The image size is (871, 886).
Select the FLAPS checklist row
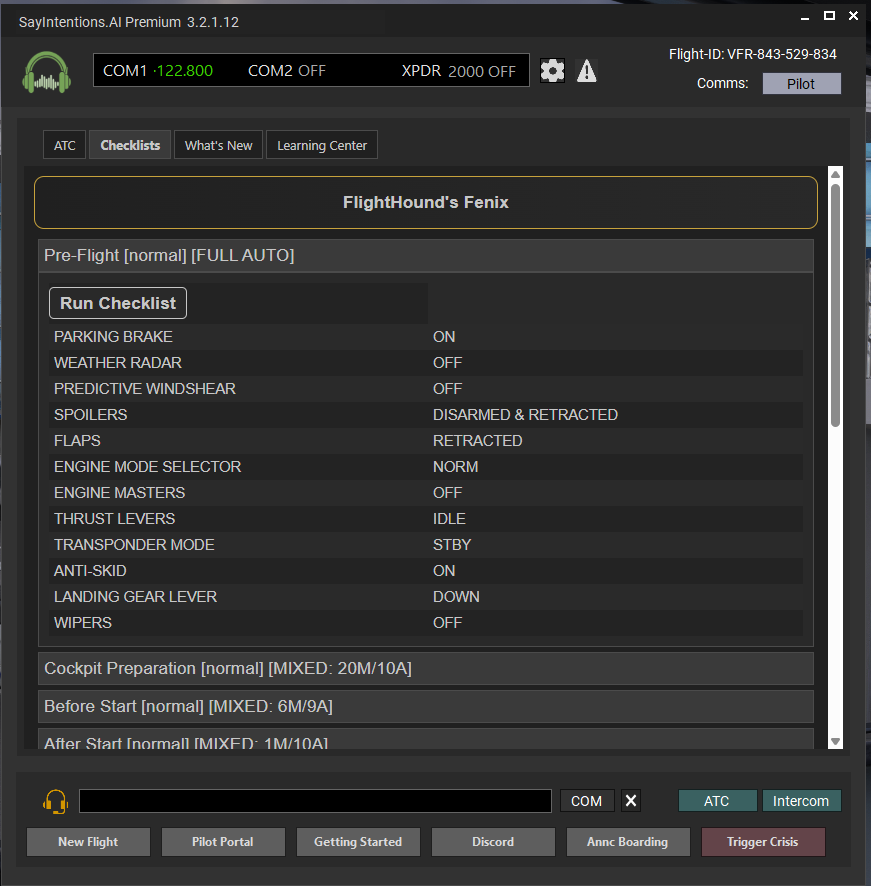click(x=426, y=441)
